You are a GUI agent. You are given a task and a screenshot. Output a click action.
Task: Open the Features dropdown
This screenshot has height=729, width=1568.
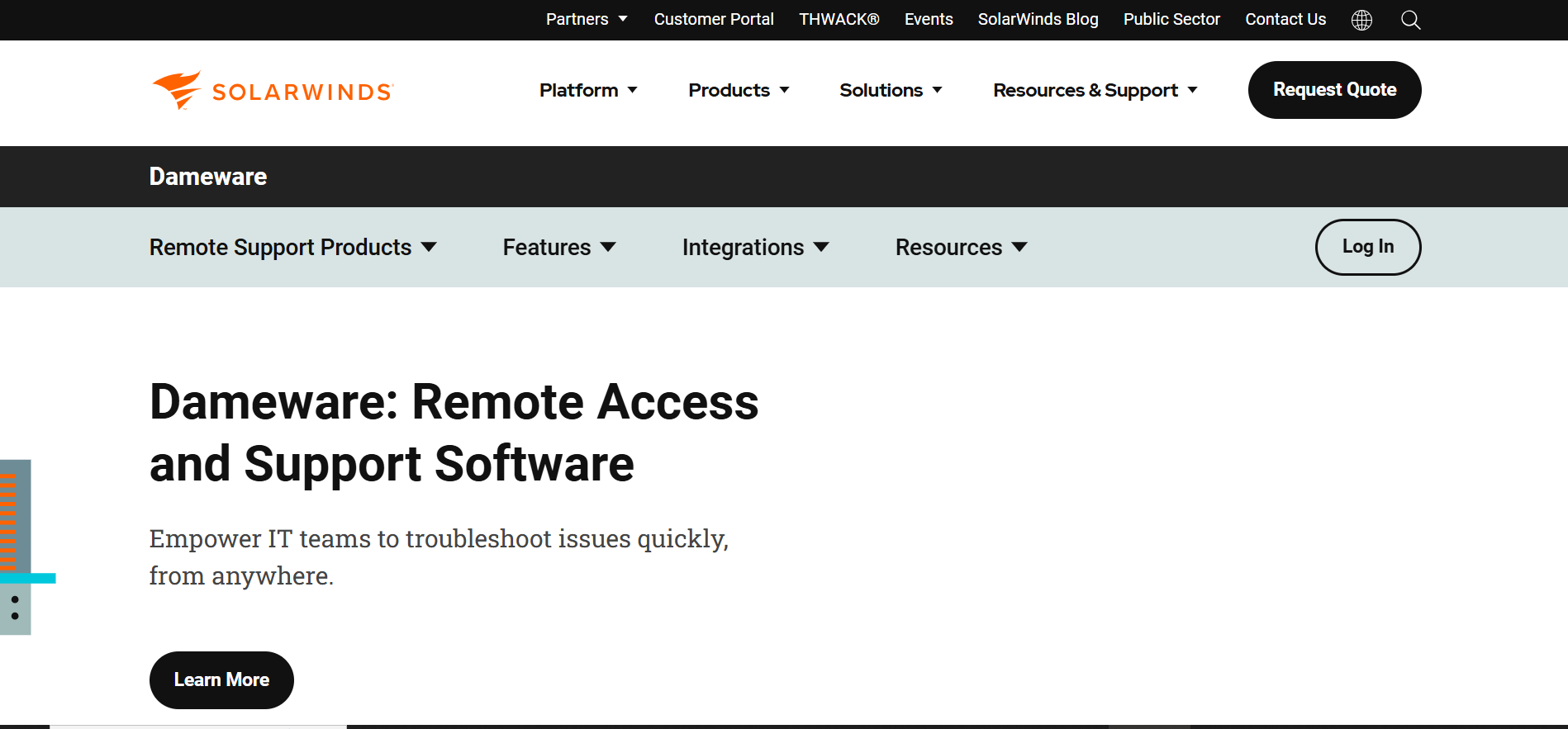coord(559,247)
